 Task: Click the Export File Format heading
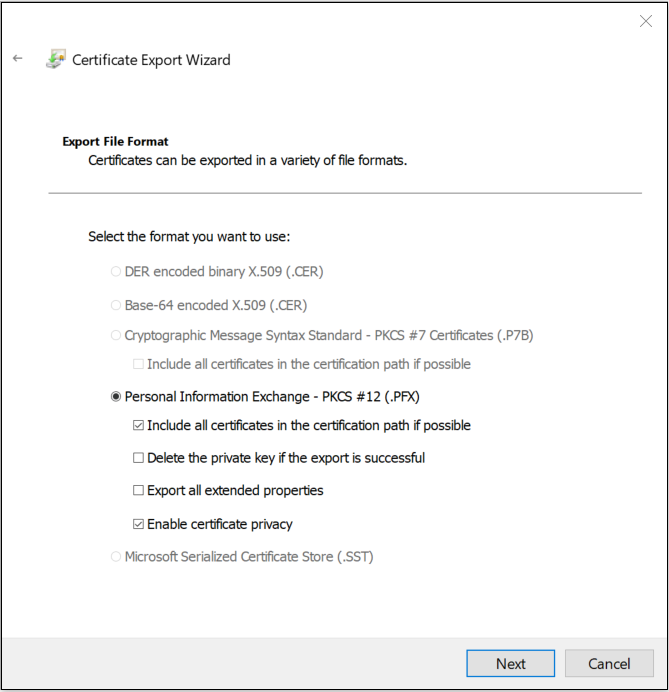tap(115, 142)
